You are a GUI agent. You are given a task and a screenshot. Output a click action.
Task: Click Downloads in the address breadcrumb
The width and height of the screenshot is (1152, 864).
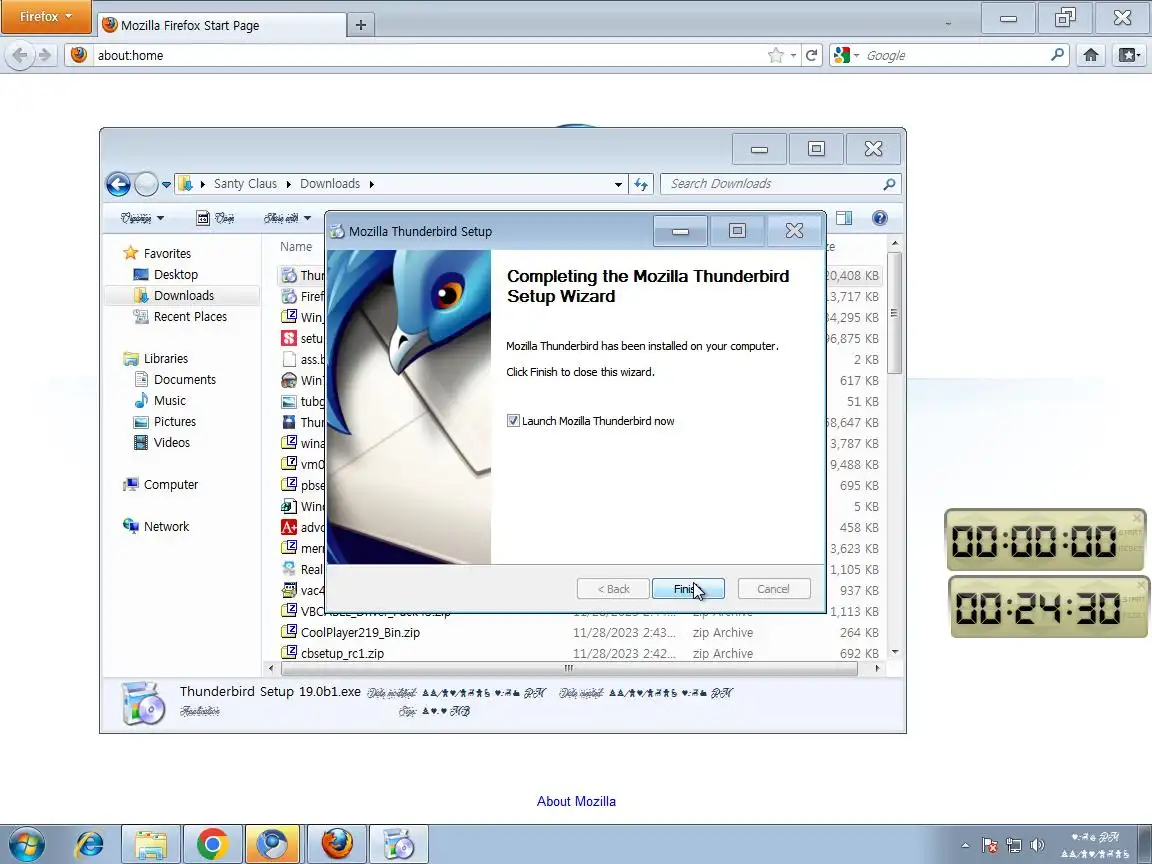coord(330,184)
